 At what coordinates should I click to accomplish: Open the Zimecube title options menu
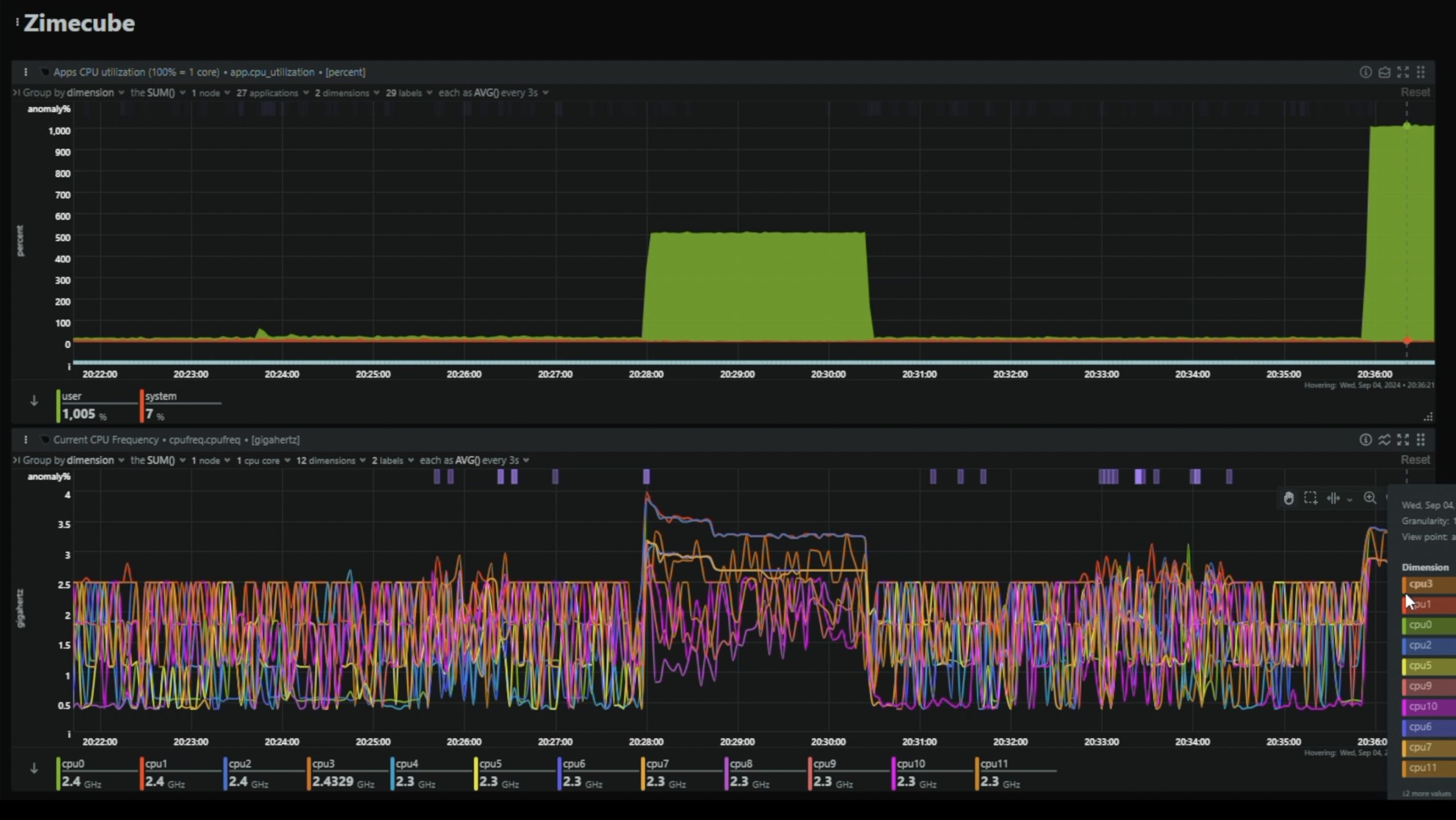pyautogui.click(x=17, y=23)
